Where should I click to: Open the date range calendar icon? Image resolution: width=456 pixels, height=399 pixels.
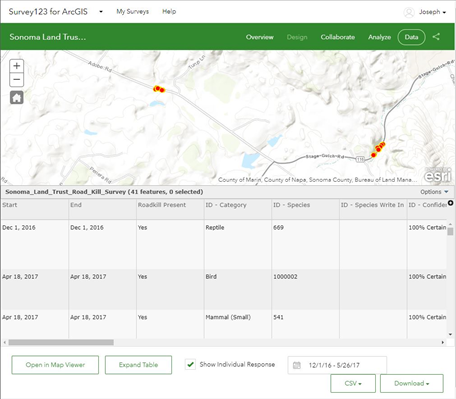(x=297, y=365)
